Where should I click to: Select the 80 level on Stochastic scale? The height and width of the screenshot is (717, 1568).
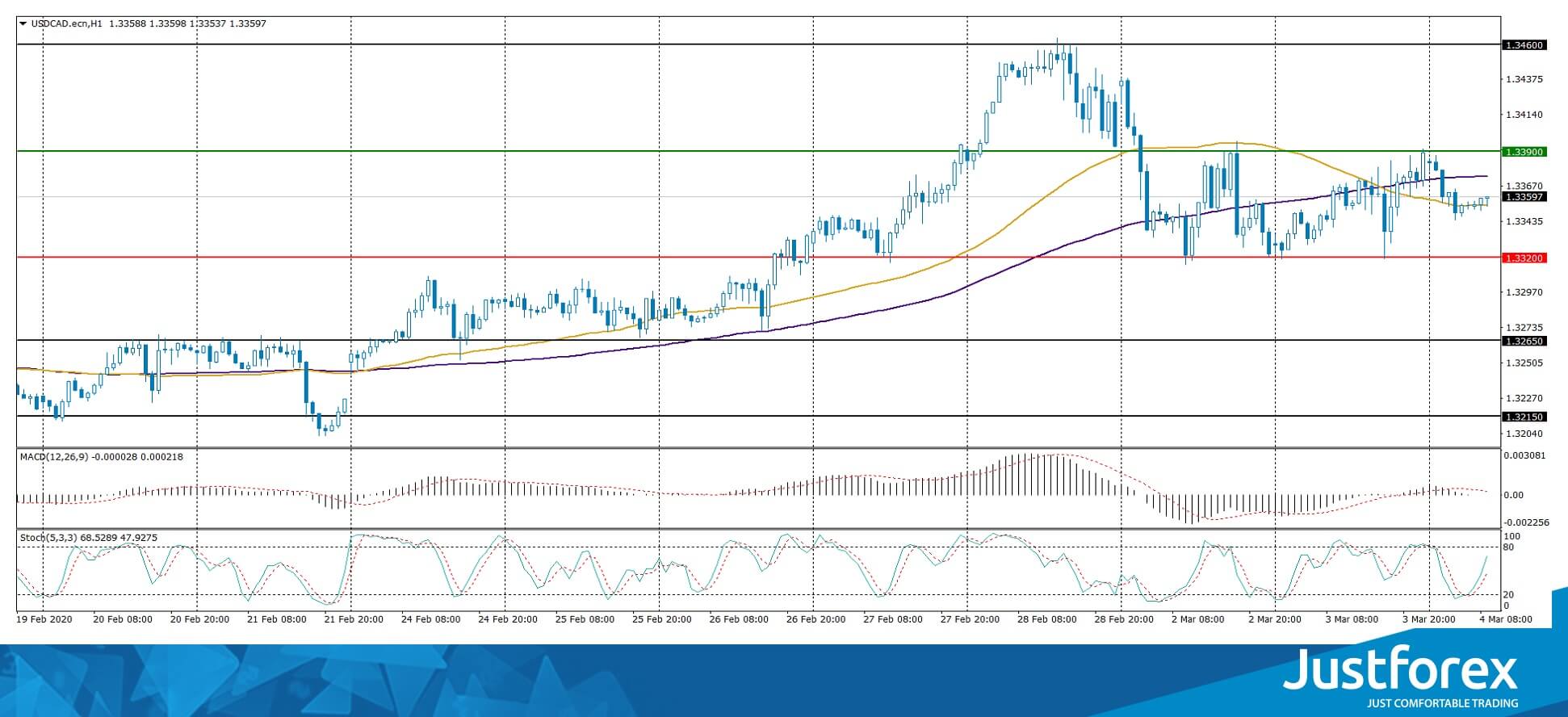(x=1509, y=547)
